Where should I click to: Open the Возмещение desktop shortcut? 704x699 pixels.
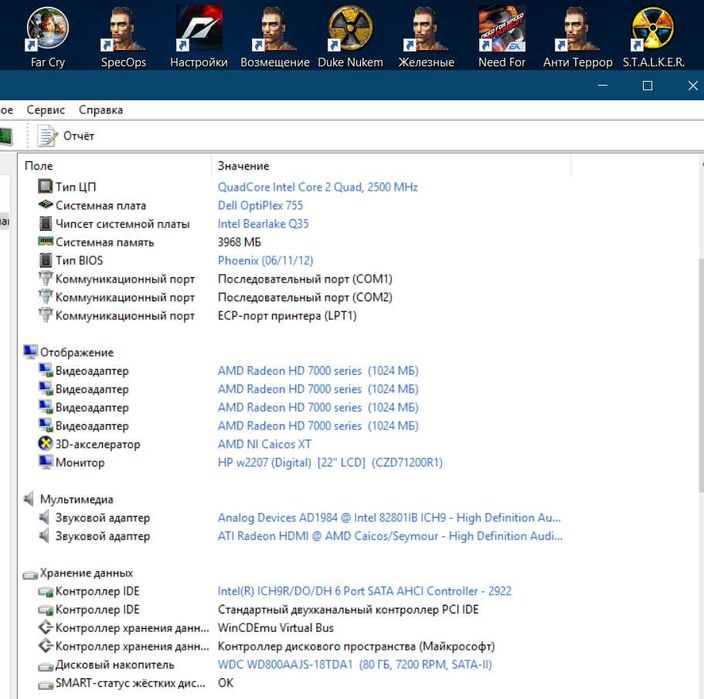pos(275,37)
